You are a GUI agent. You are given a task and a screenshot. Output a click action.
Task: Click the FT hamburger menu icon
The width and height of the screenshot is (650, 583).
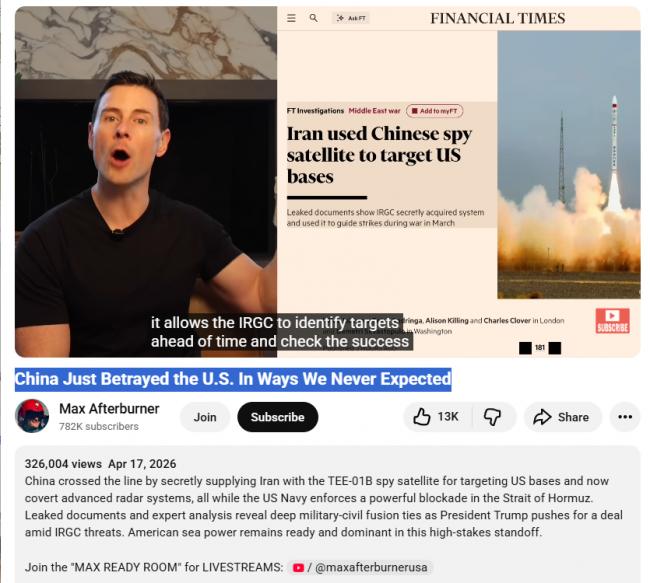pos(291,18)
